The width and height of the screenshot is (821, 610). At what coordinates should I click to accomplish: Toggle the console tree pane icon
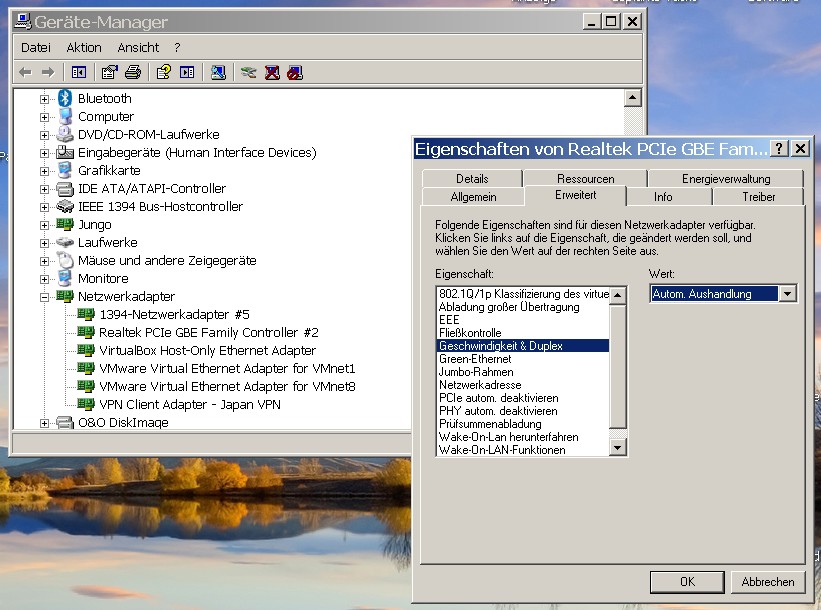tap(79, 72)
